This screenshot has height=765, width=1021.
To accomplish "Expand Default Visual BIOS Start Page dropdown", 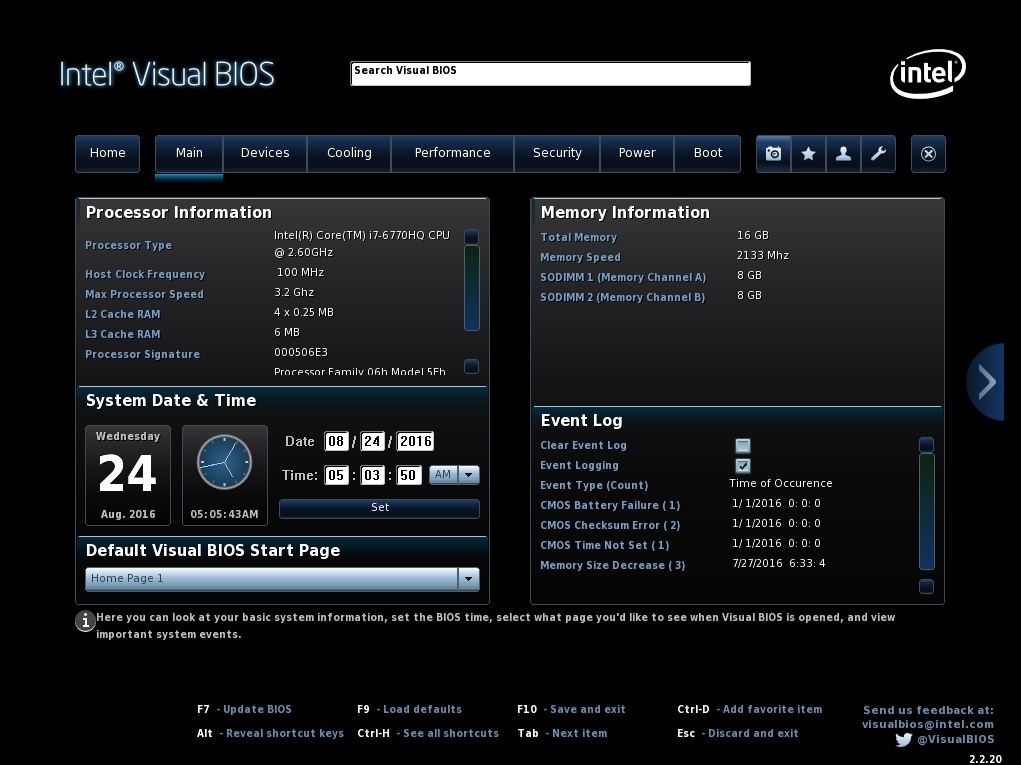I will 468,579.
